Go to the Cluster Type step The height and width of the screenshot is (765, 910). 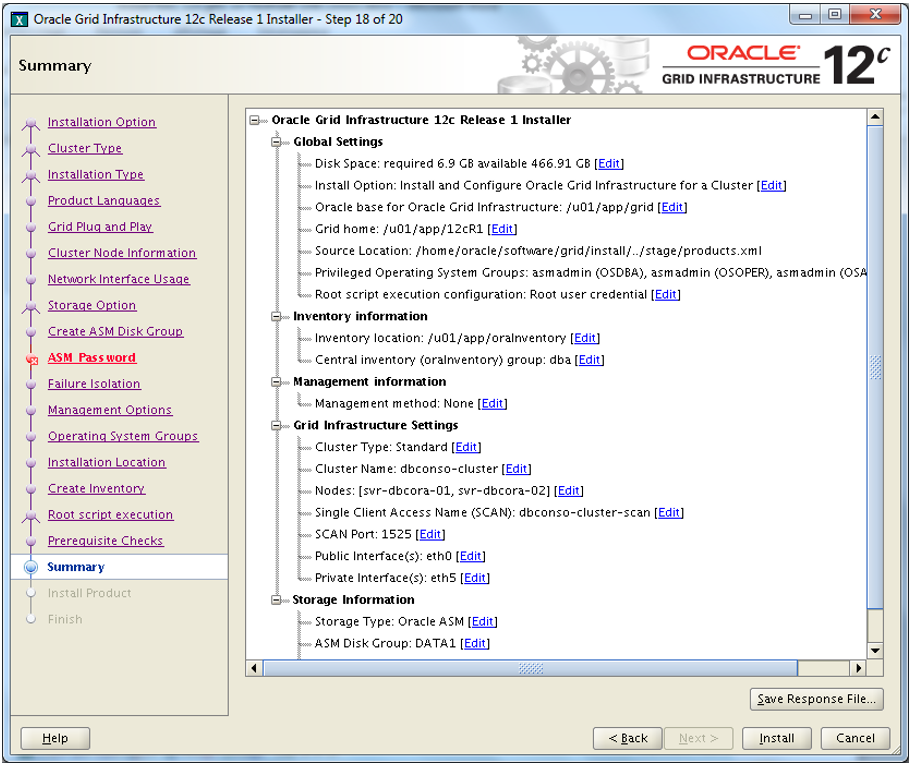[x=85, y=149]
